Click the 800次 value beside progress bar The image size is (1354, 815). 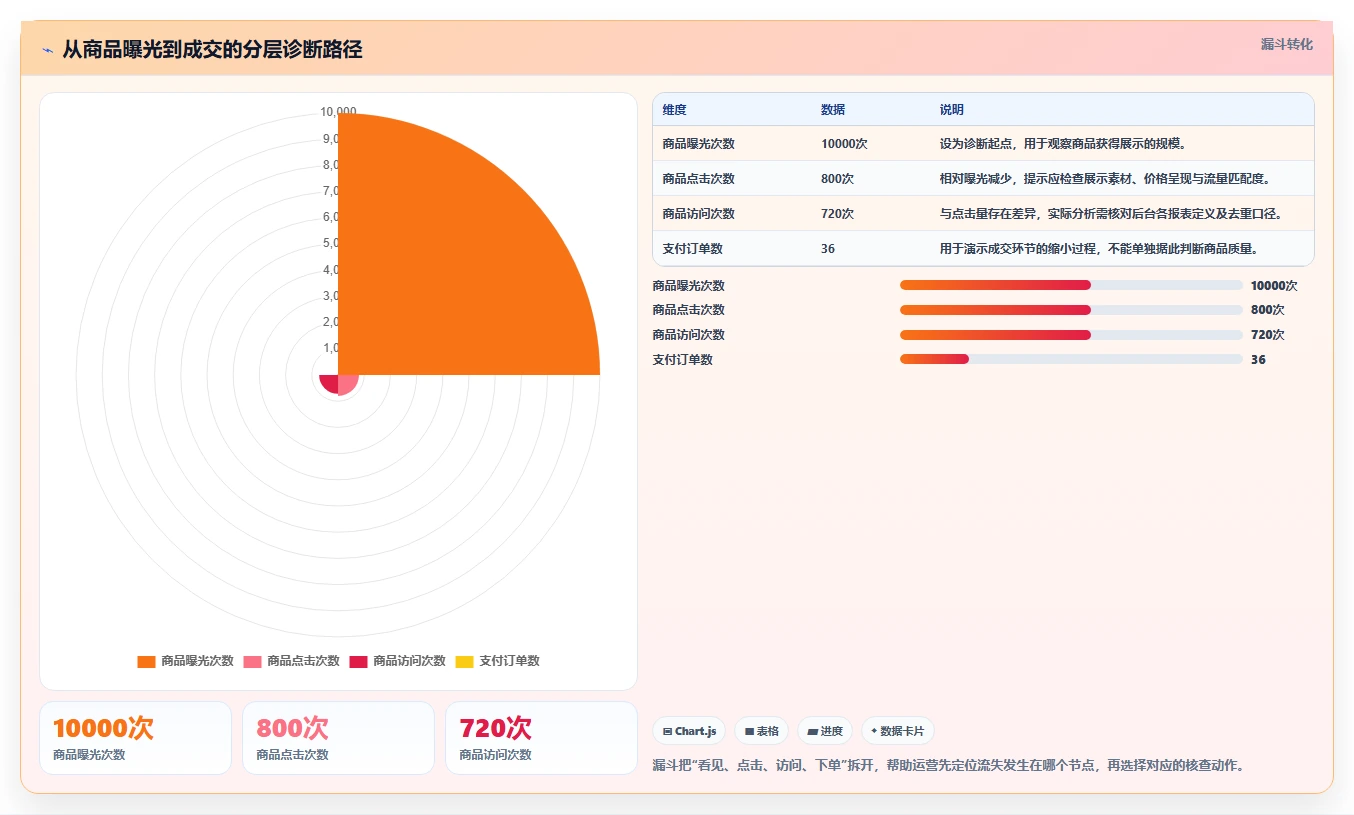click(1267, 310)
